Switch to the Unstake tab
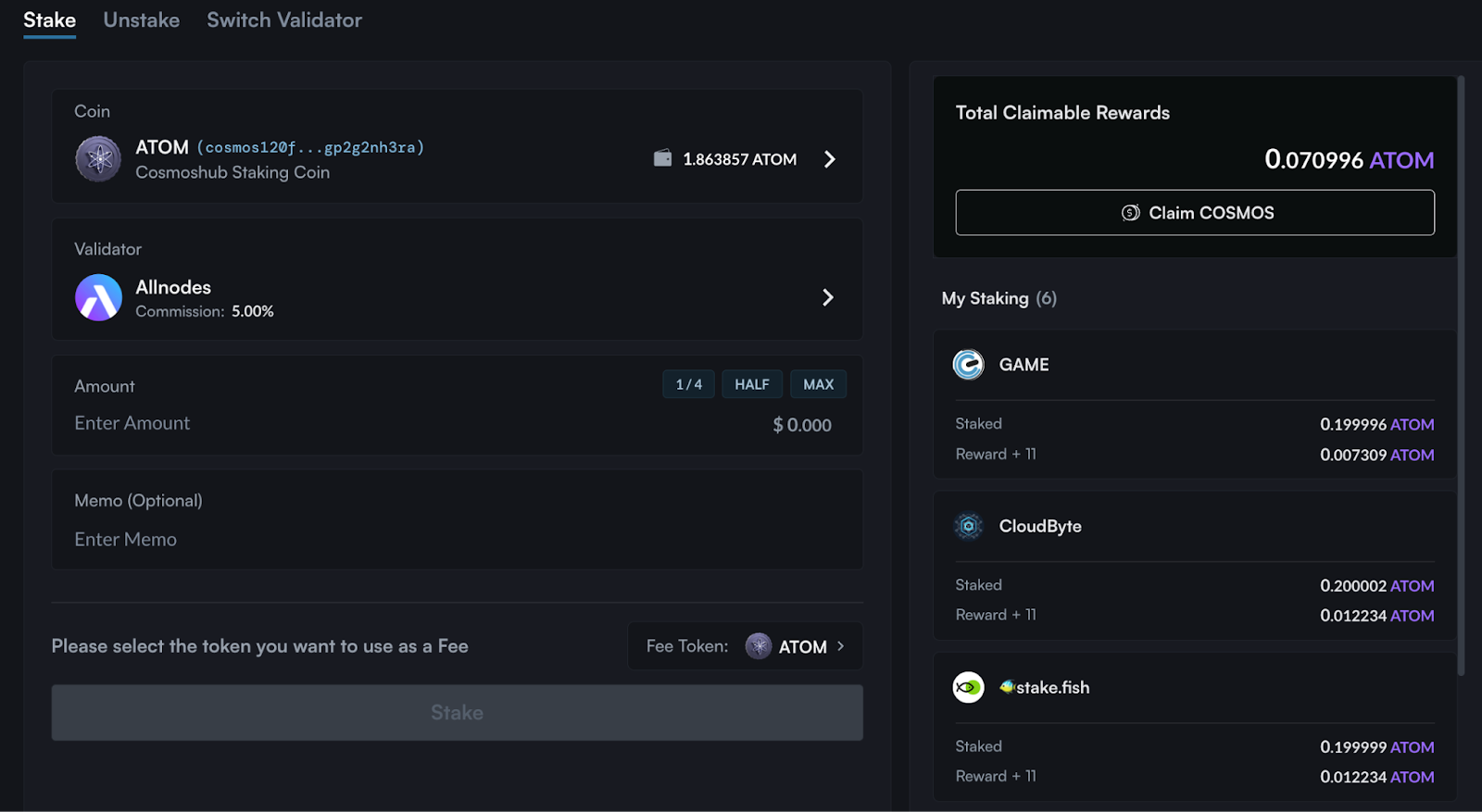This screenshot has height=812, width=1482. (142, 19)
